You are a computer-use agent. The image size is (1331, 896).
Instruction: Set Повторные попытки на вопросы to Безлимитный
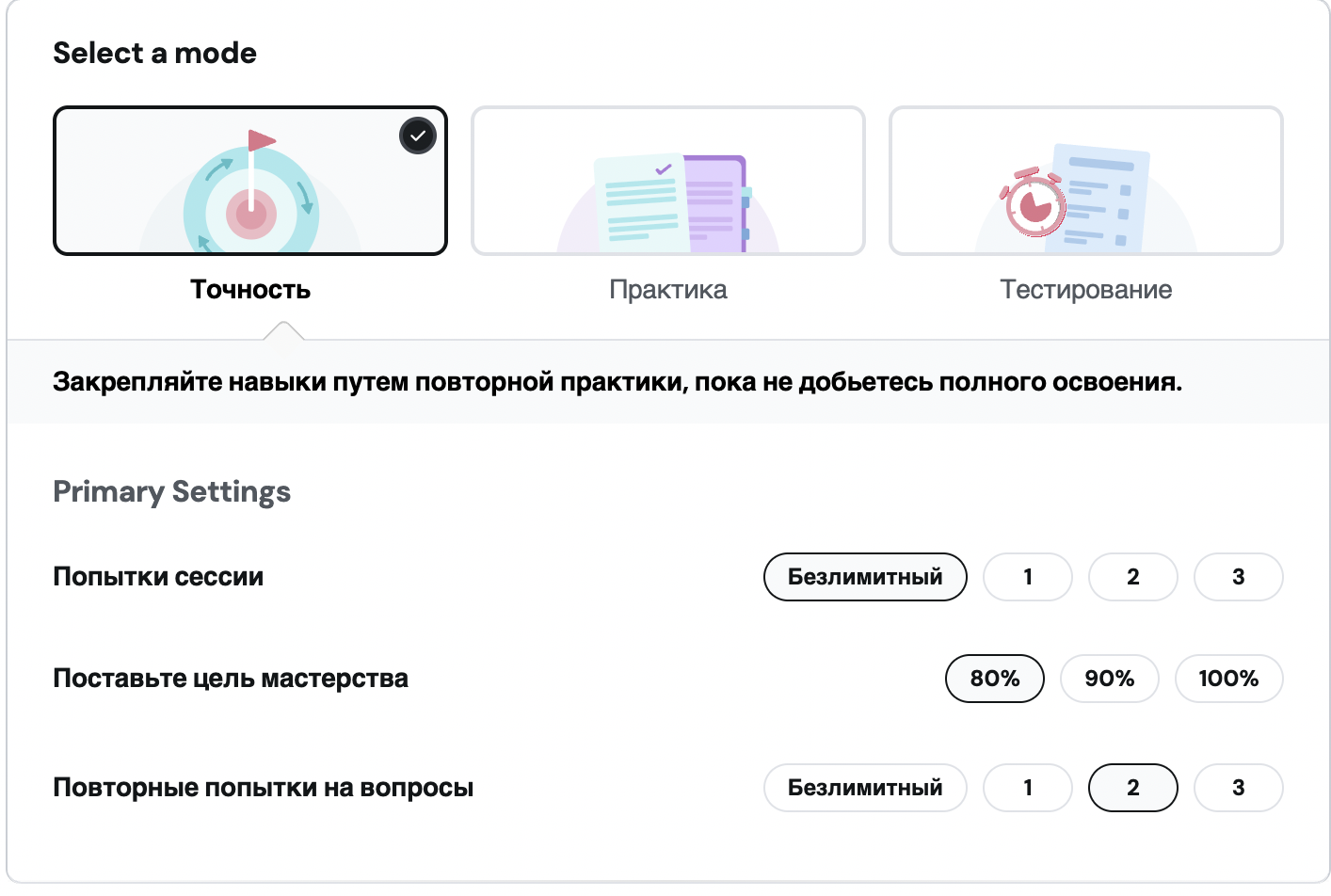pos(865,788)
